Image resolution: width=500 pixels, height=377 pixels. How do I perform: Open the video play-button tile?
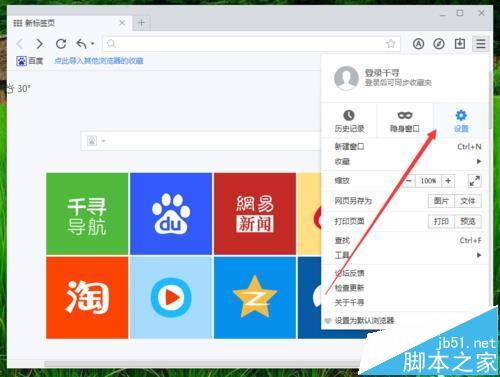pyautogui.click(x=171, y=297)
